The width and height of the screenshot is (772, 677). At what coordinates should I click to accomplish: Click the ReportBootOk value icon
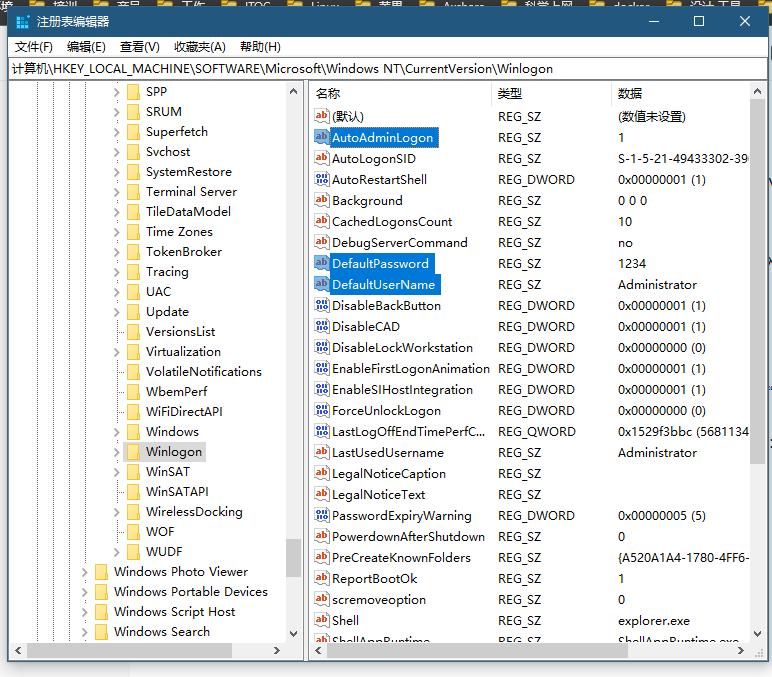pyautogui.click(x=322, y=578)
